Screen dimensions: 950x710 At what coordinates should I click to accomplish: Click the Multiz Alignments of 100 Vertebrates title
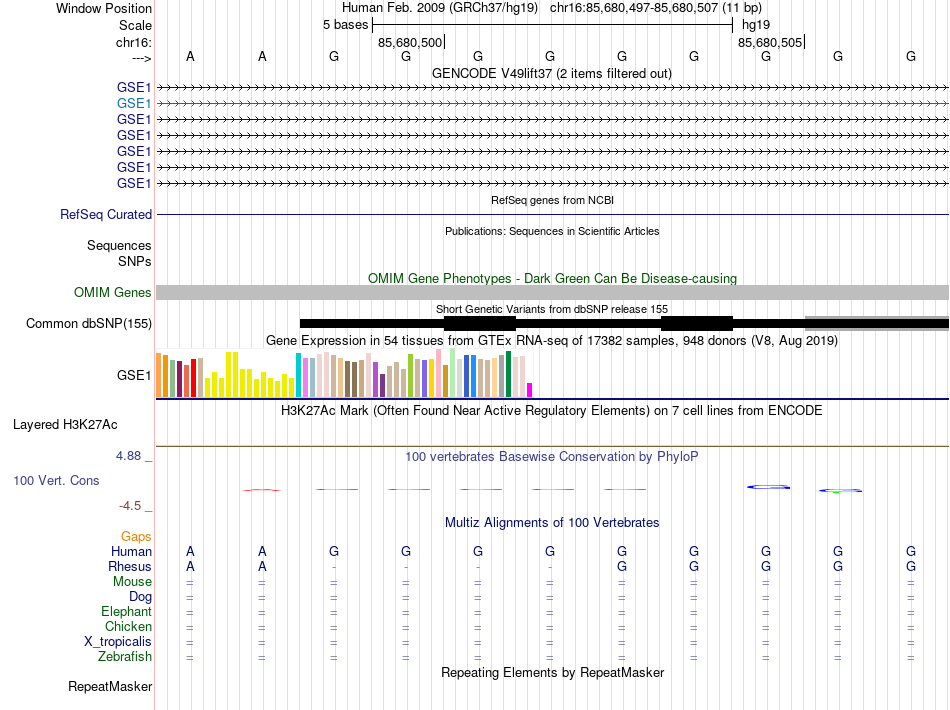coord(552,523)
